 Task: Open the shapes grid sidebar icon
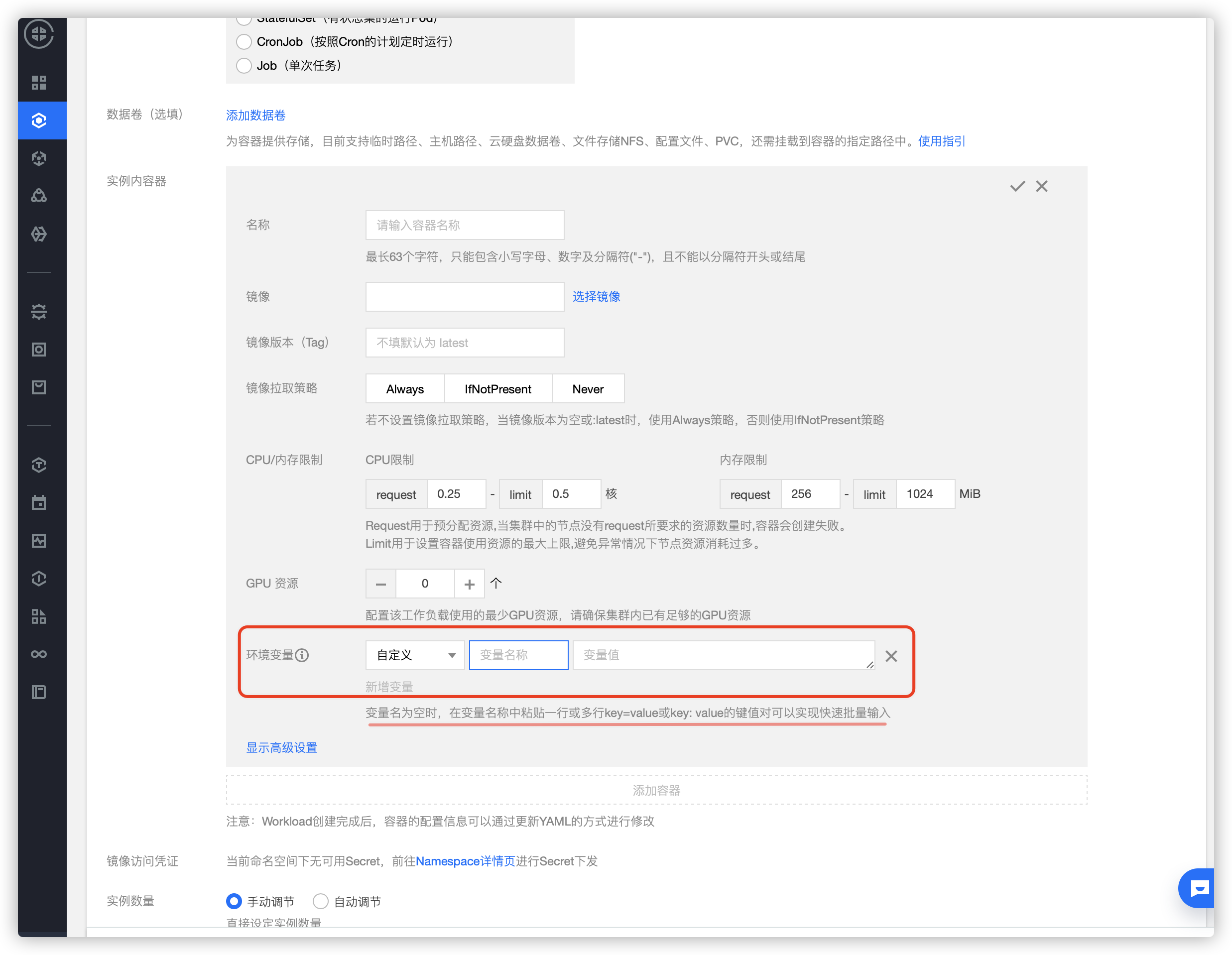click(x=39, y=616)
